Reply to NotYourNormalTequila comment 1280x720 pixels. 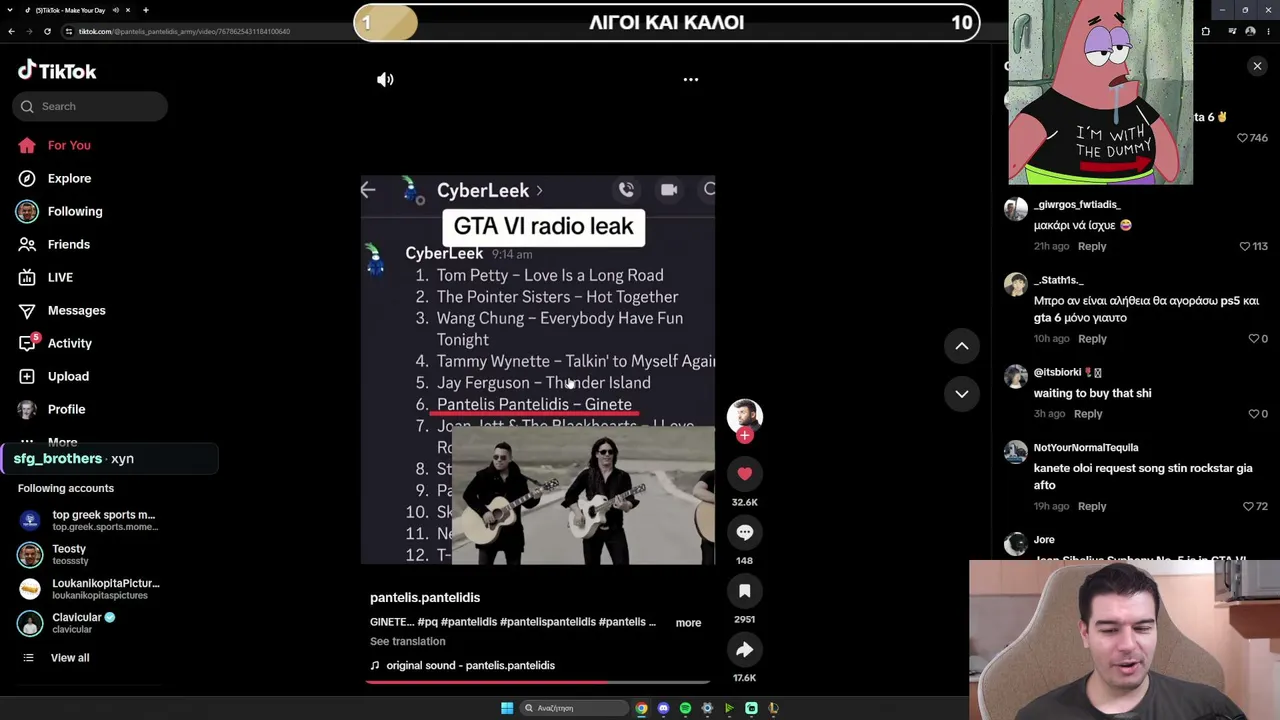[1092, 506]
